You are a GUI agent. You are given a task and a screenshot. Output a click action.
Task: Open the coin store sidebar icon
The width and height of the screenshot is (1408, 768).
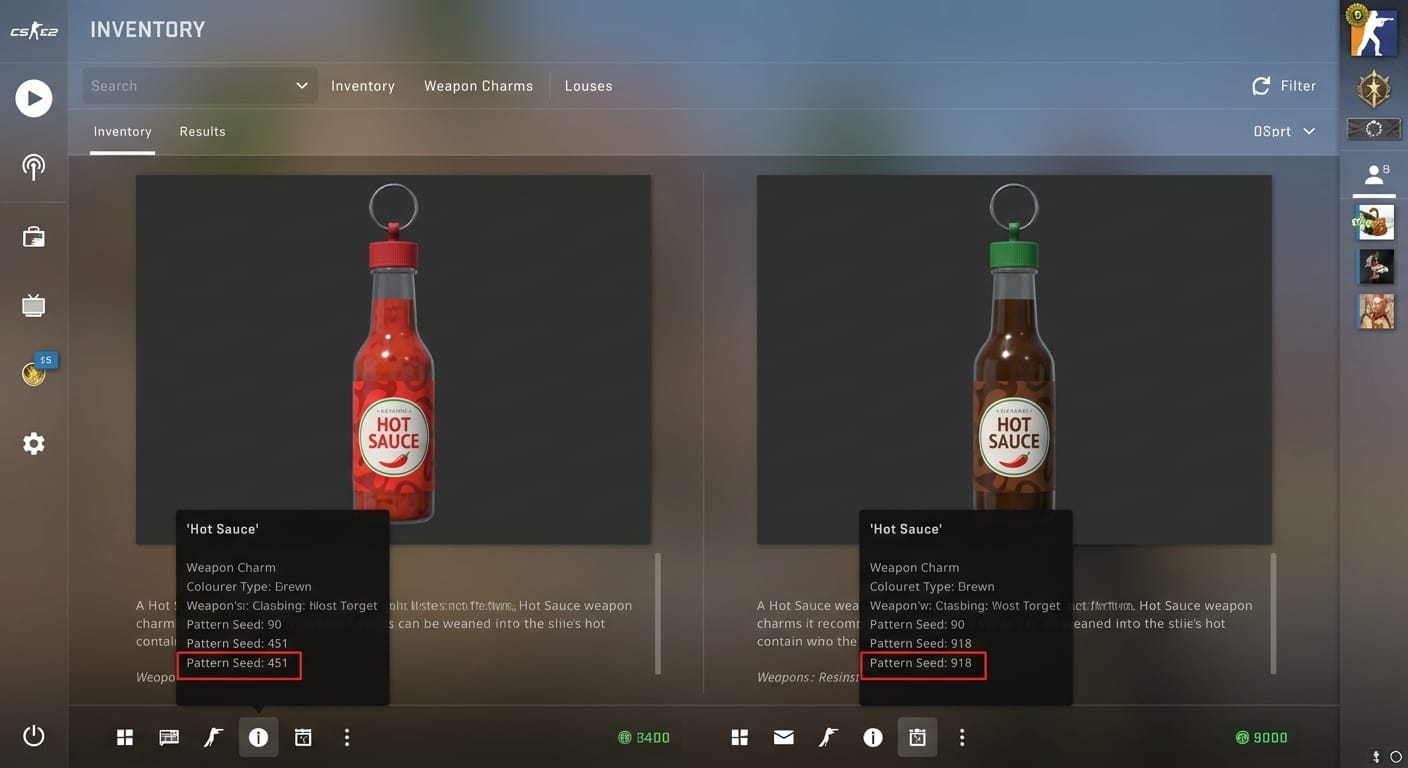click(34, 374)
